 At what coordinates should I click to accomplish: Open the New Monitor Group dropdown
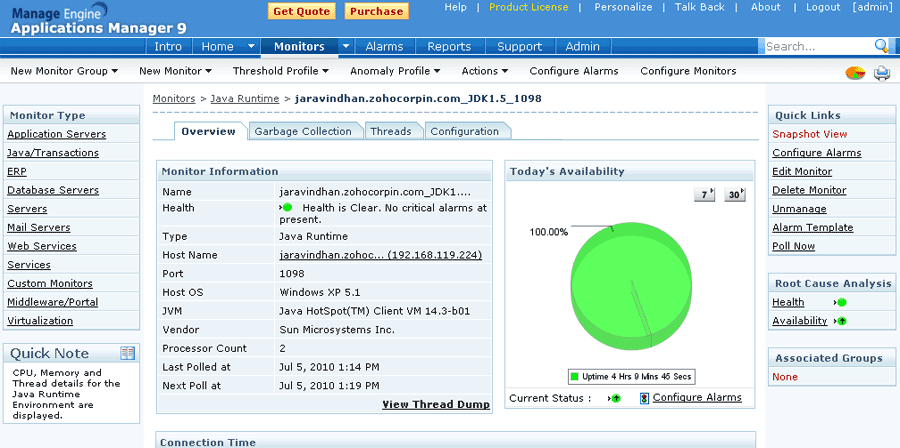(x=64, y=71)
